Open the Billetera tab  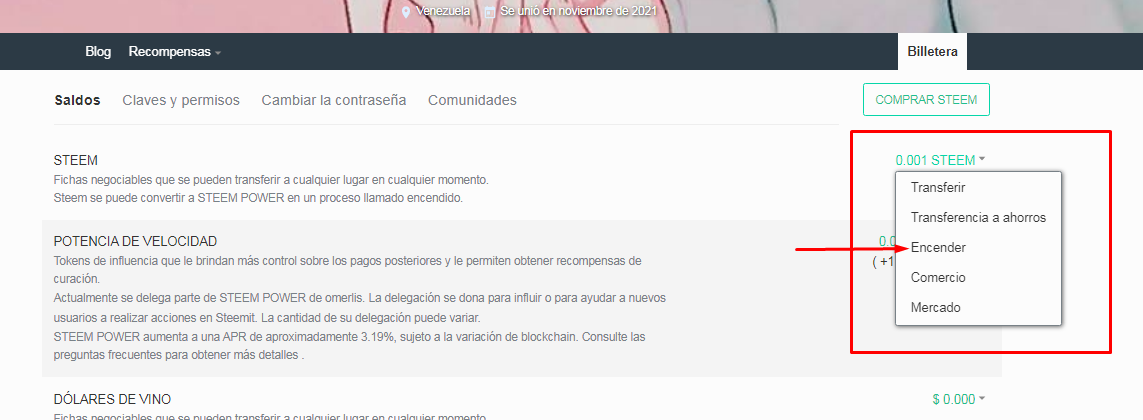[x=932, y=52]
